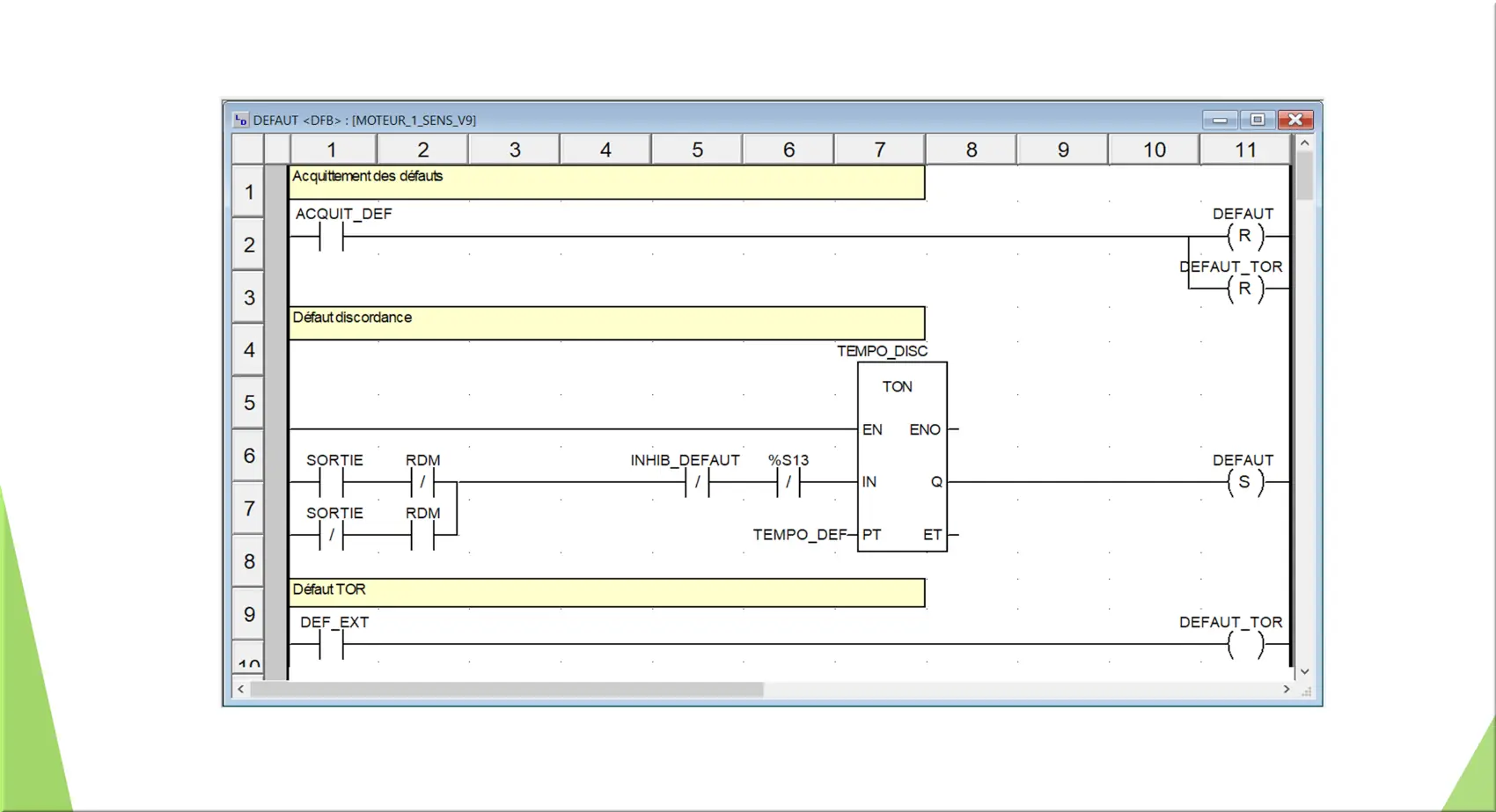
Task: Click the DFB icon in the title bar
Action: [240, 120]
